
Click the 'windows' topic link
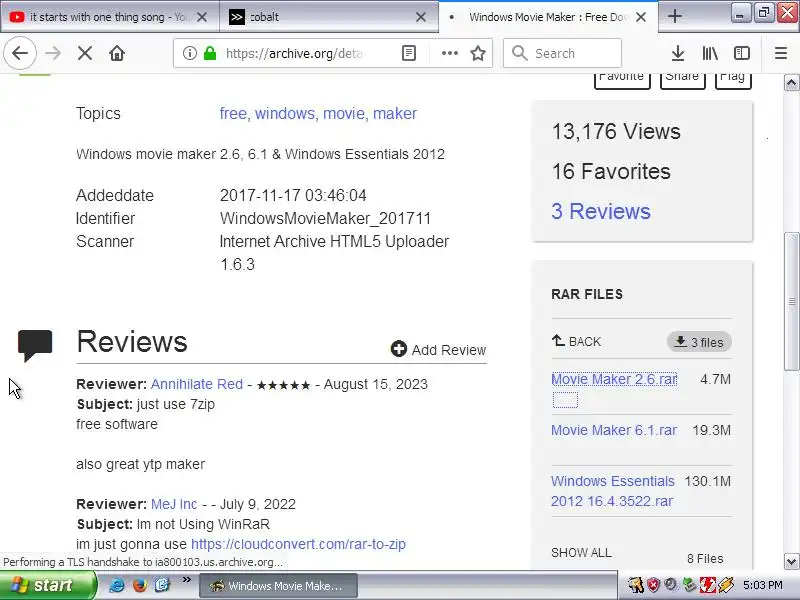click(x=285, y=113)
